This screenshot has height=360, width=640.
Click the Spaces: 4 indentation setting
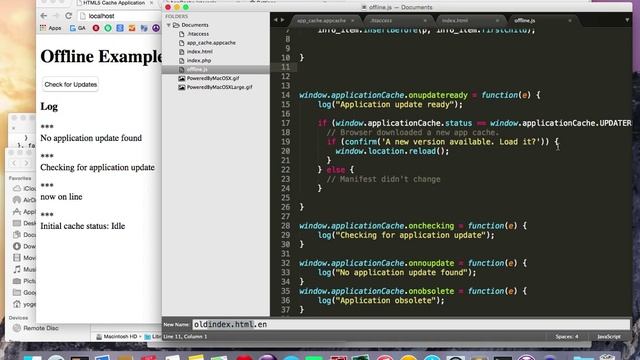pyautogui.click(x=567, y=337)
